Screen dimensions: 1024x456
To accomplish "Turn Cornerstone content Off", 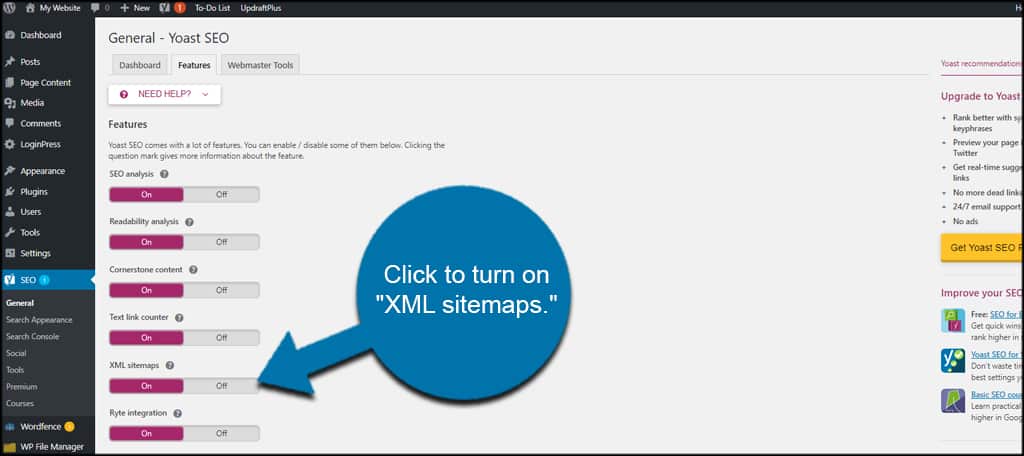I will pos(221,290).
